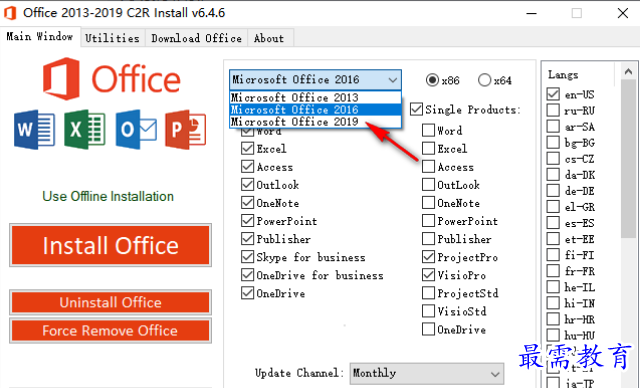
Task: Check the es-ES language
Action: click(553, 223)
